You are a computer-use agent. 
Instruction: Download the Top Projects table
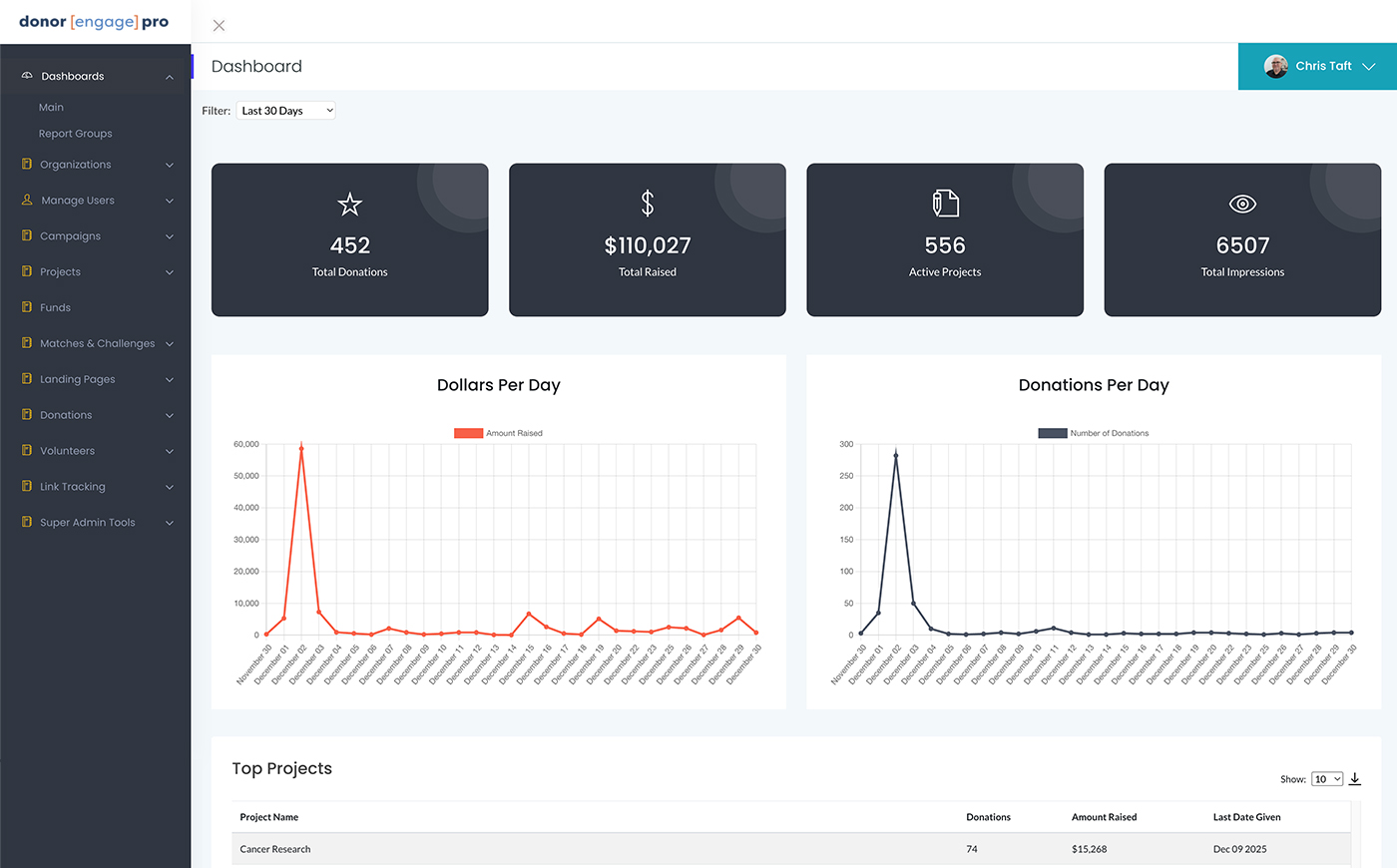[x=1355, y=779]
